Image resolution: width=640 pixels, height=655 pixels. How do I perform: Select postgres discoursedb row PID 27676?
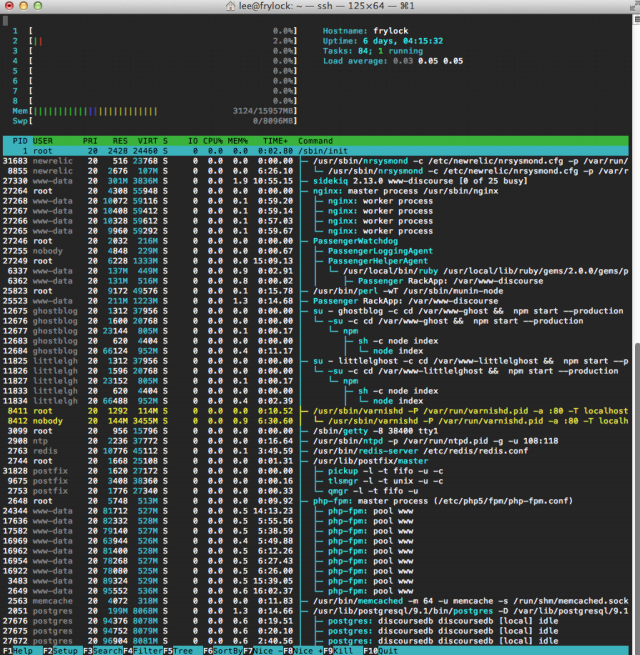point(315,621)
